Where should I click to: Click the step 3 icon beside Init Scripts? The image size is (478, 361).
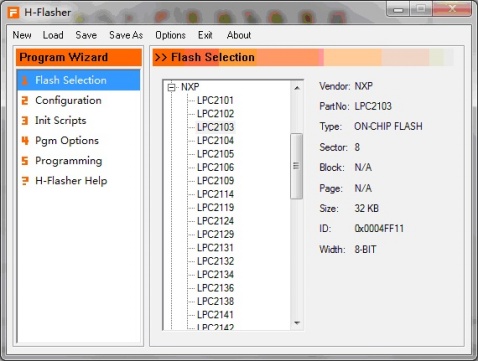25,120
